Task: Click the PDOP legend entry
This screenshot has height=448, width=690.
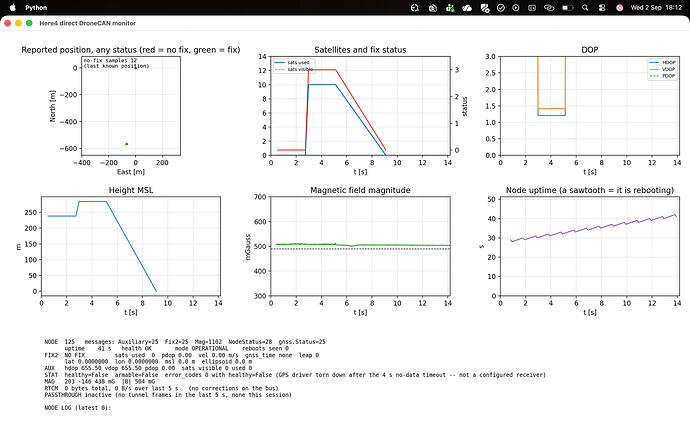Action: [x=662, y=76]
